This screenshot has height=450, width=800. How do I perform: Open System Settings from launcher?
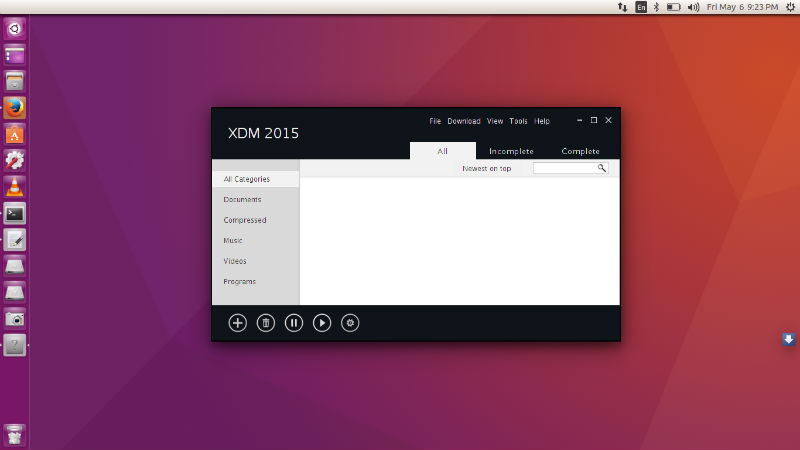tap(14, 161)
